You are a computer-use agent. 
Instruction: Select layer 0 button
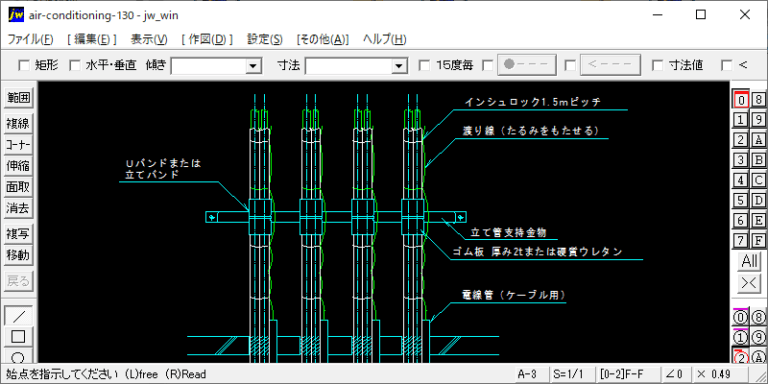(x=741, y=99)
